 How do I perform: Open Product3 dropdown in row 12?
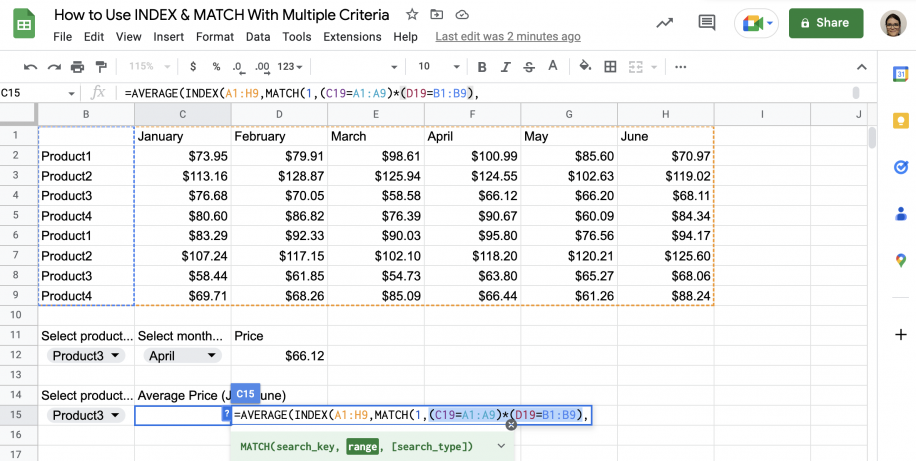pos(86,356)
